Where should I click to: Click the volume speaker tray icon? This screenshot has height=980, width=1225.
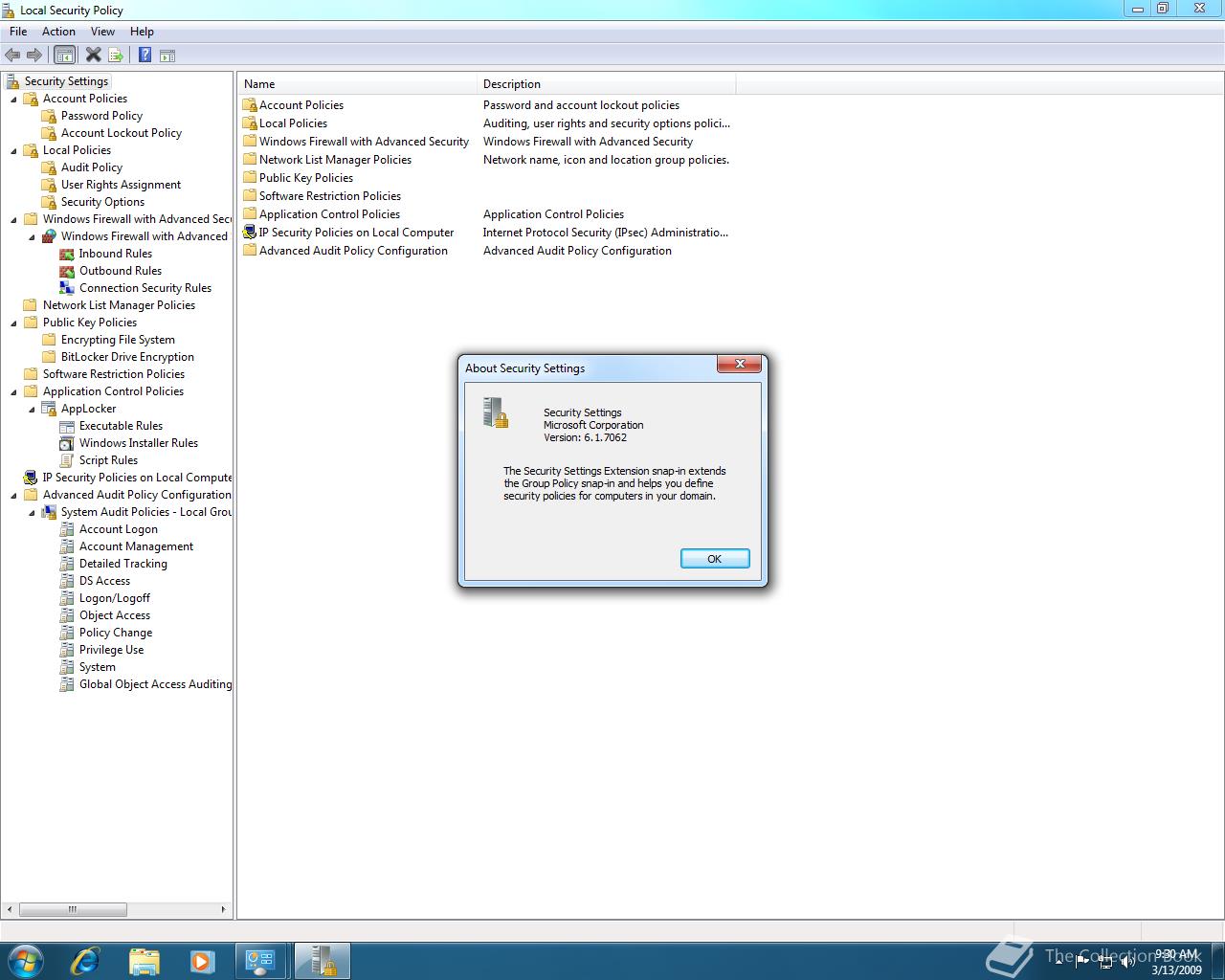[x=1128, y=962]
